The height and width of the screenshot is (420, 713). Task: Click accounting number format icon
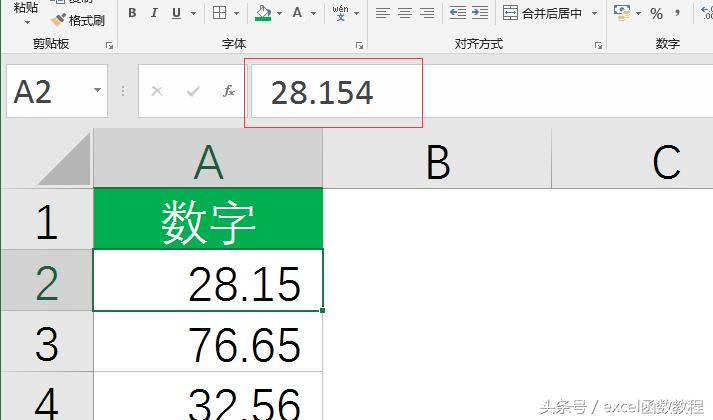[x=622, y=13]
